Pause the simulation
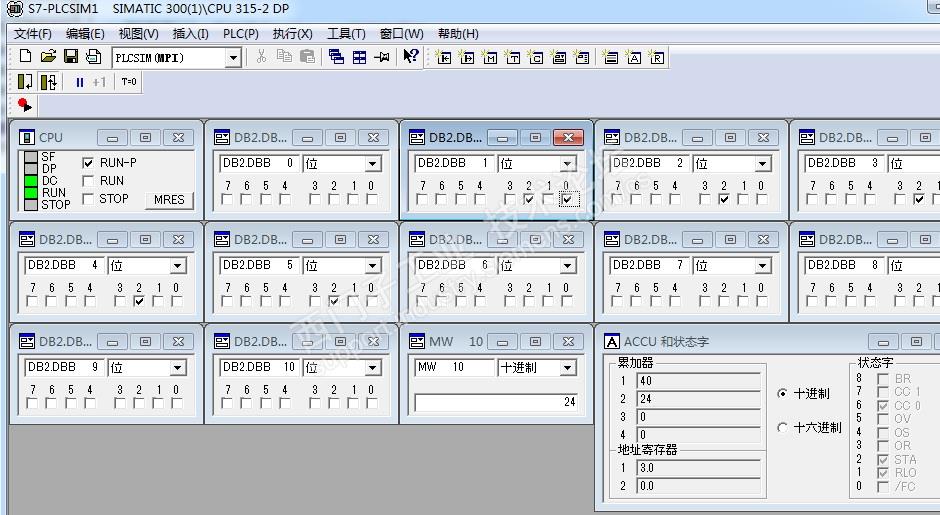The image size is (940, 515). click(80, 82)
